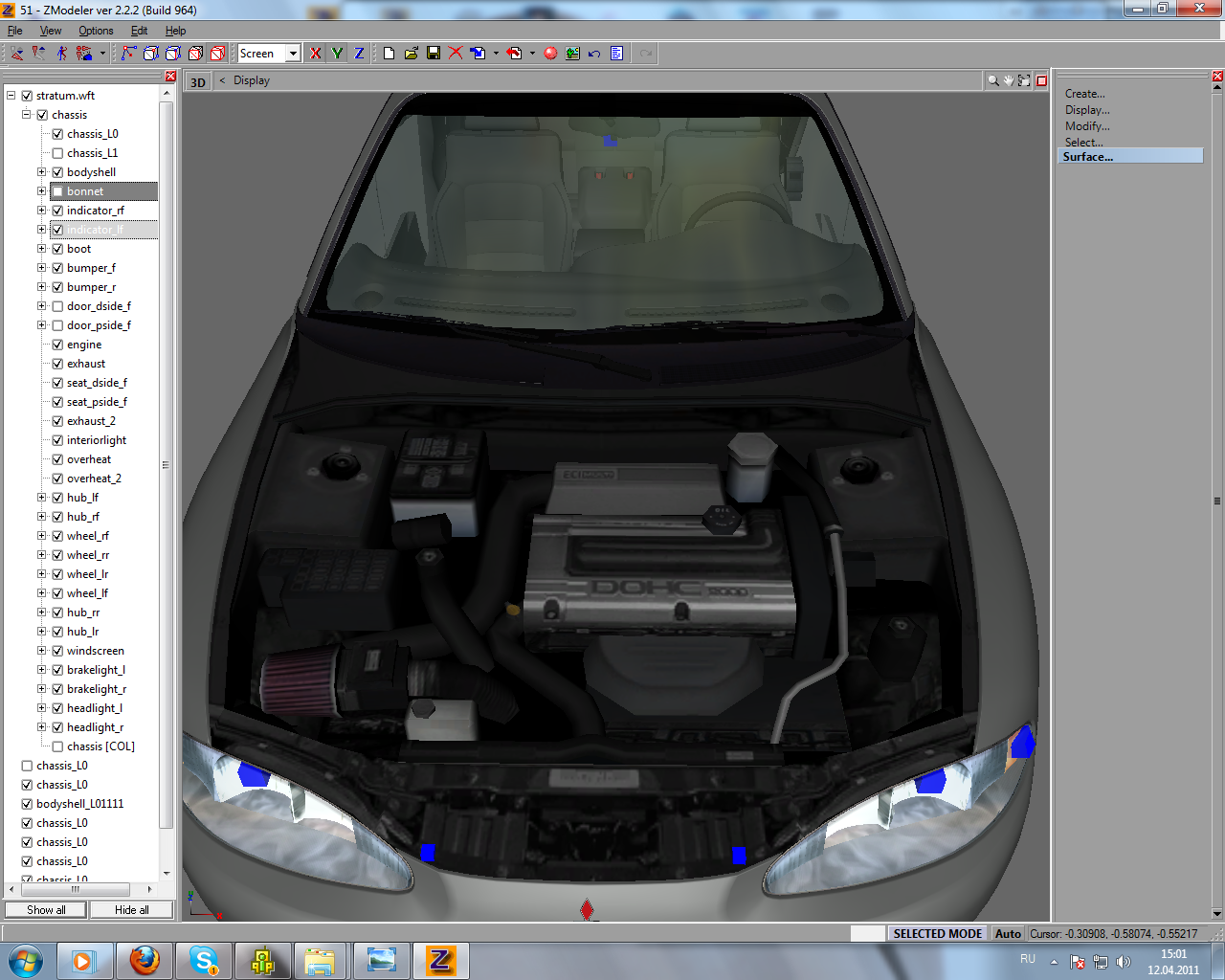Open the Modify... command group
Image resolution: width=1225 pixels, height=980 pixels.
point(1087,126)
